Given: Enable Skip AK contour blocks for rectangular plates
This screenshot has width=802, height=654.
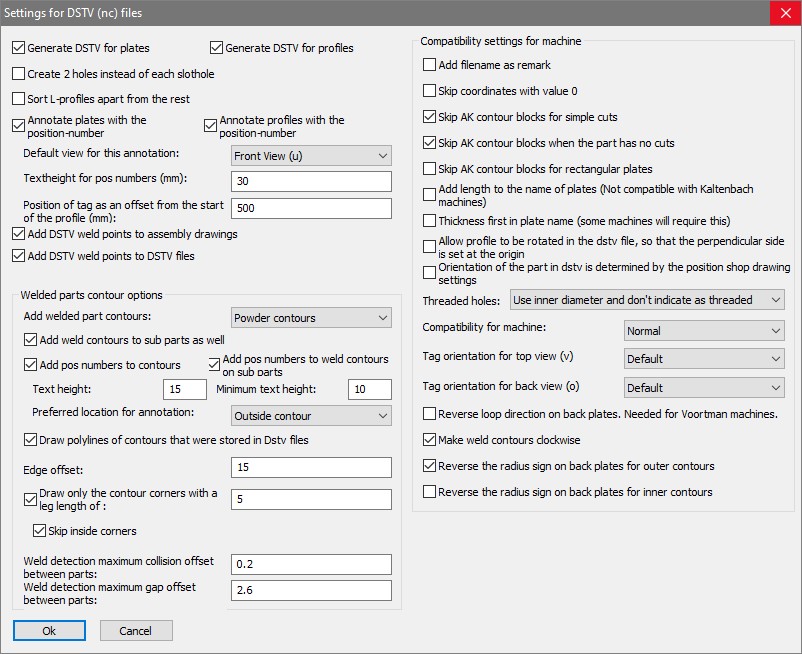Looking at the screenshot, I should pos(429,169).
